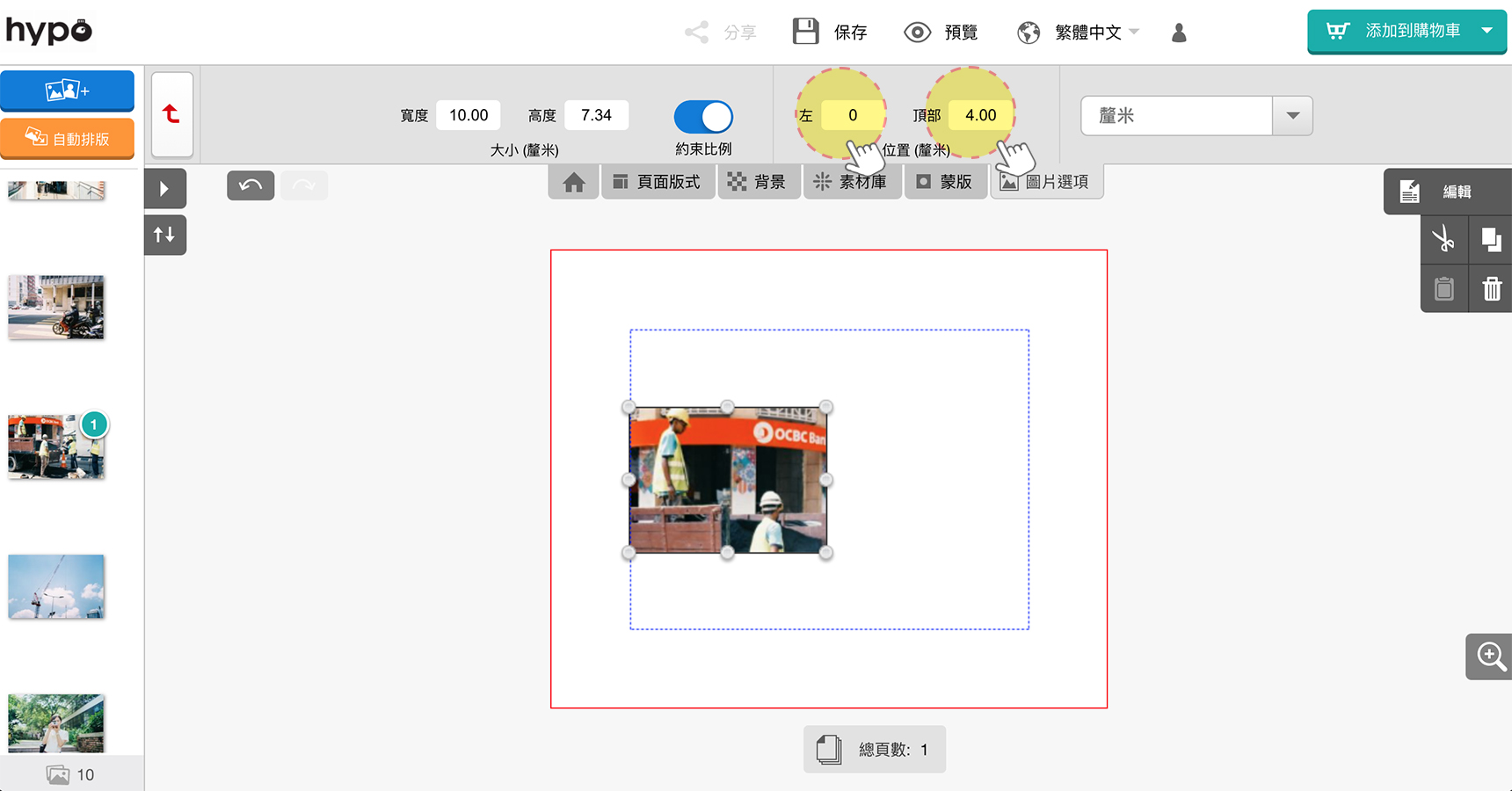Viewport: 1512px width, 791px height.
Task: Click the add photos button
Action: click(x=68, y=91)
